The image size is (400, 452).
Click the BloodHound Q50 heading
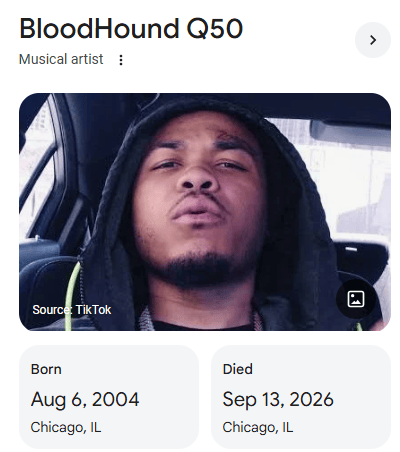pos(131,29)
